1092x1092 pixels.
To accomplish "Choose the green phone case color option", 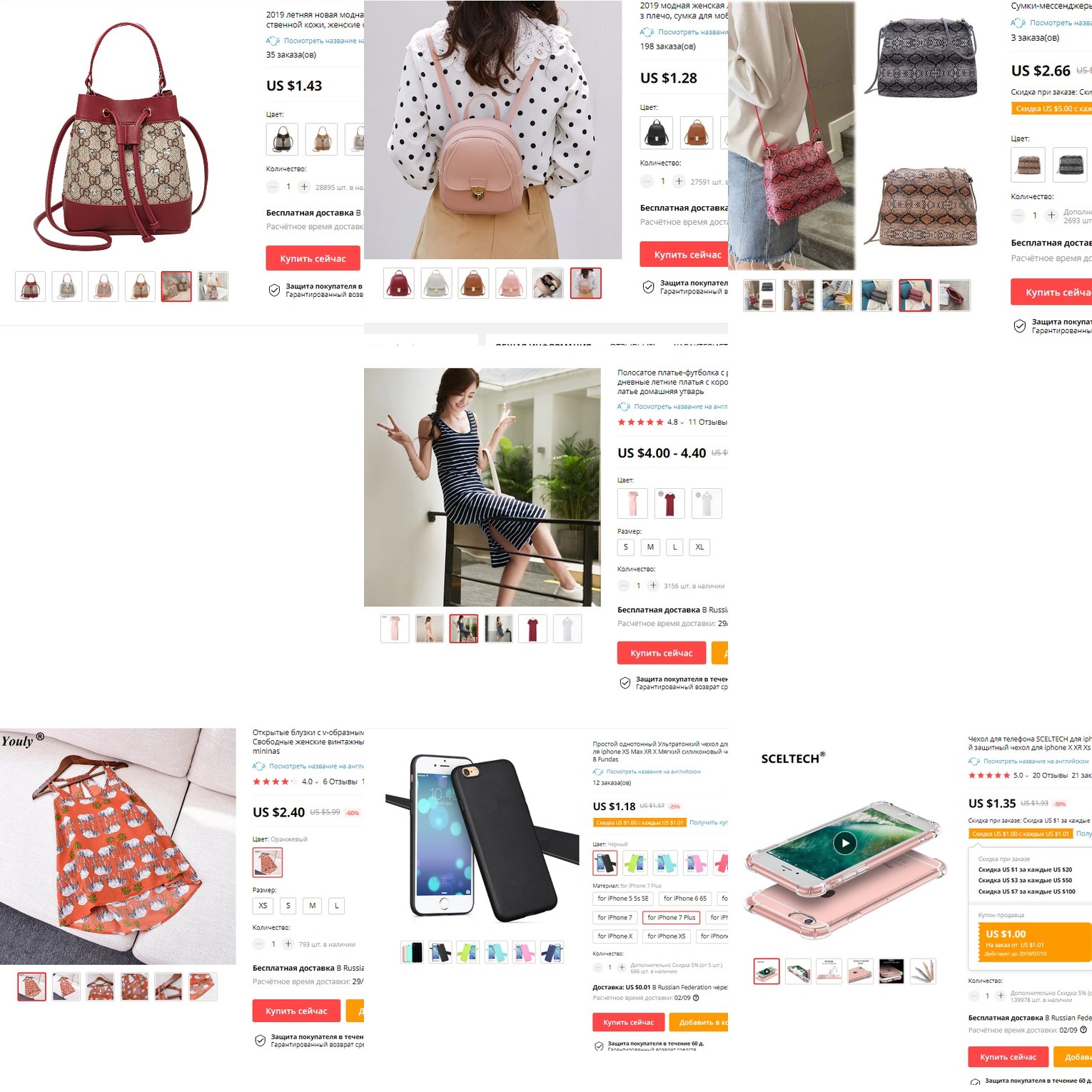I will tap(635, 863).
